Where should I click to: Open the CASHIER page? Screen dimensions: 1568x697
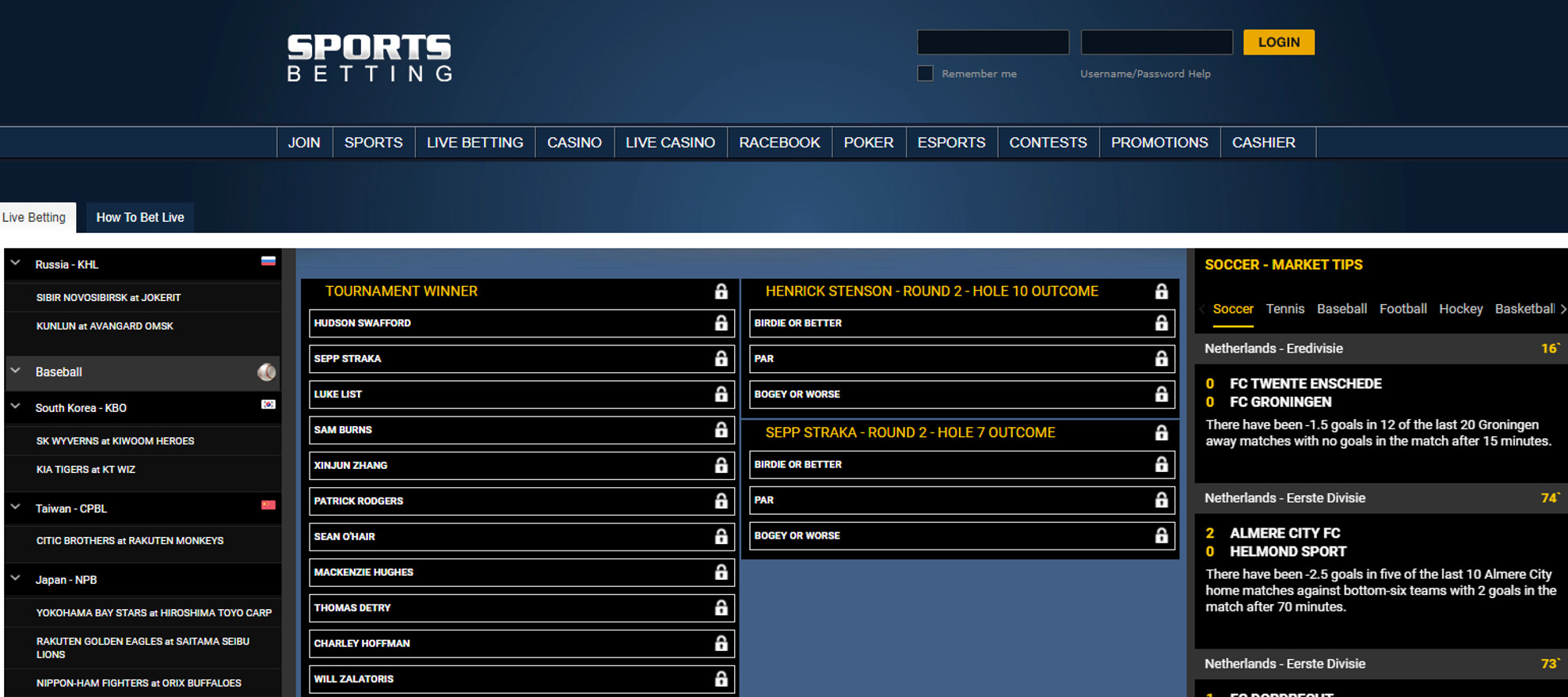coord(1264,143)
